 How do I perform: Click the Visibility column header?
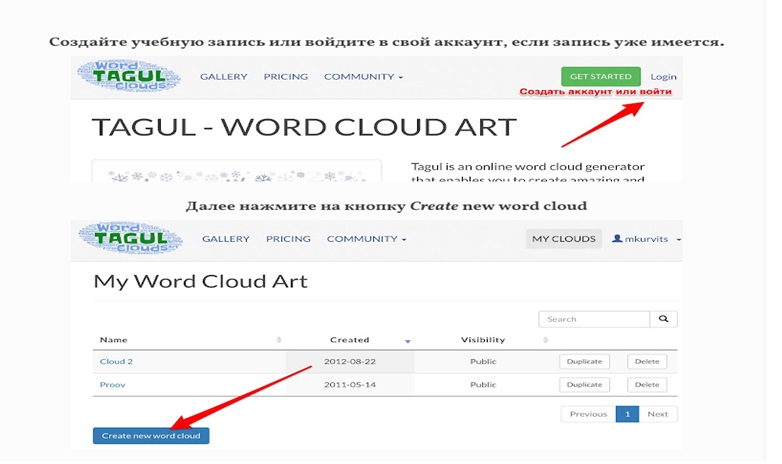(483, 340)
